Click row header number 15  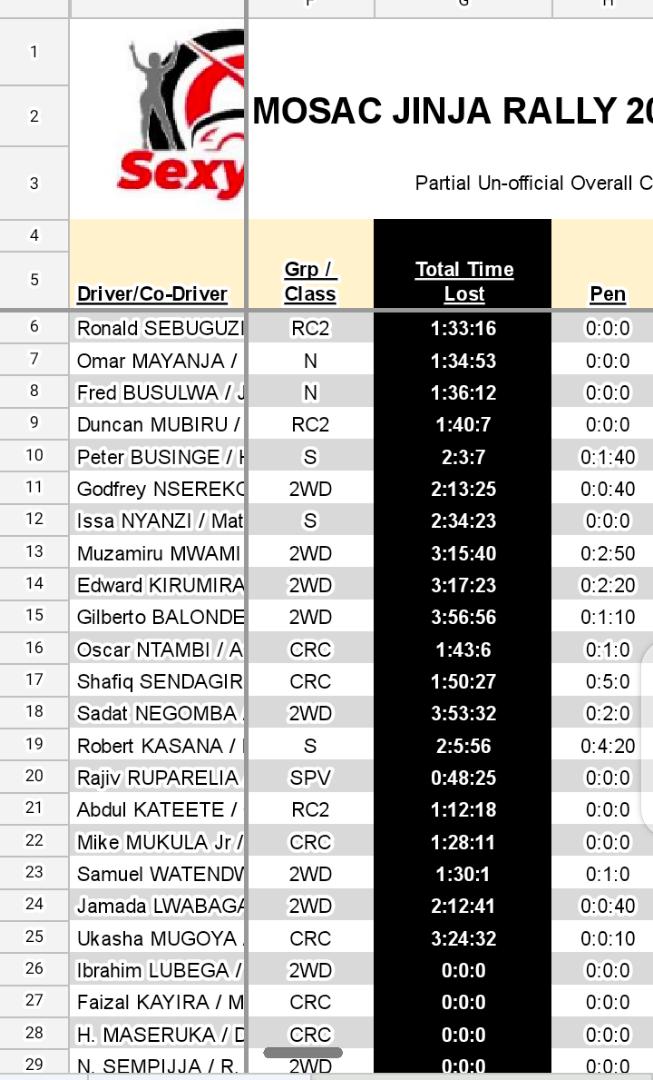(34, 615)
